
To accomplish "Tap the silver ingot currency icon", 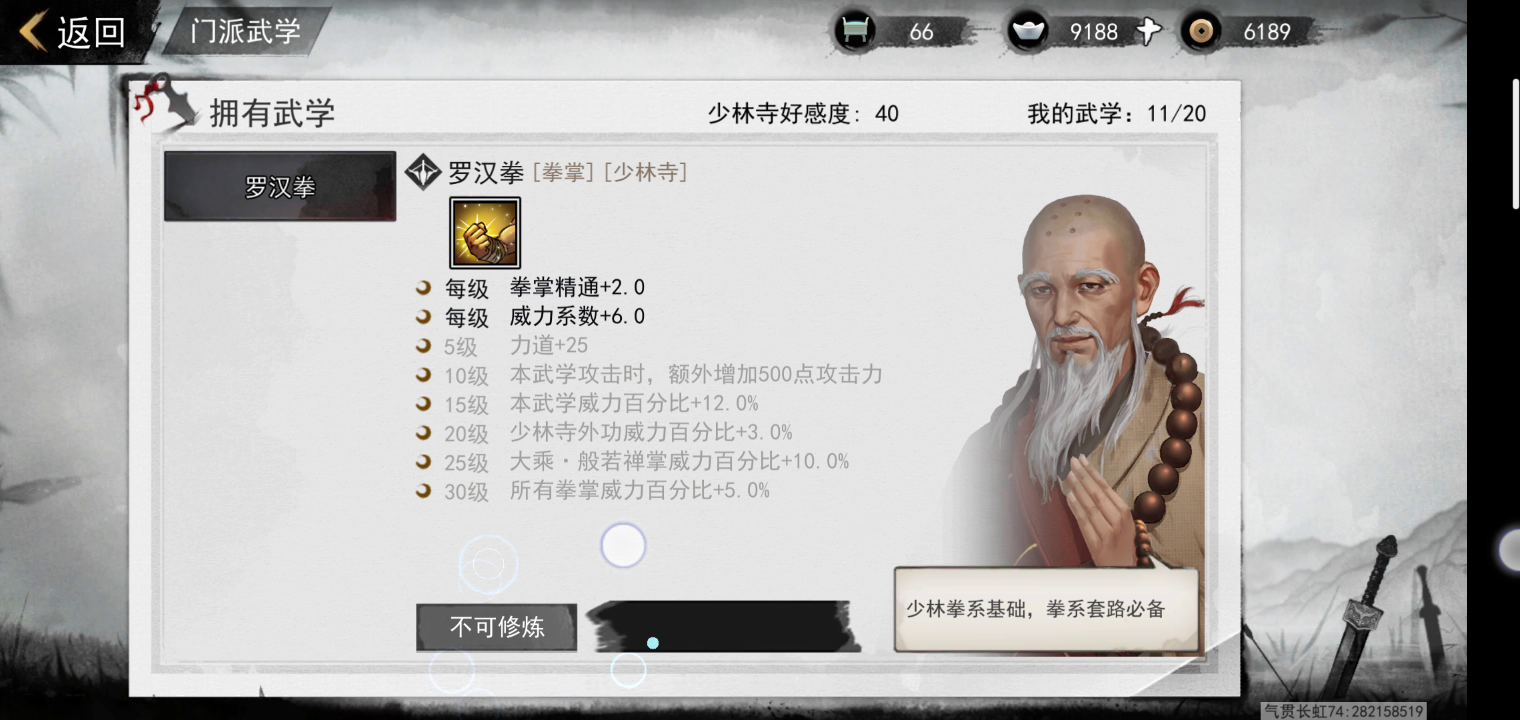I will coord(1025,31).
